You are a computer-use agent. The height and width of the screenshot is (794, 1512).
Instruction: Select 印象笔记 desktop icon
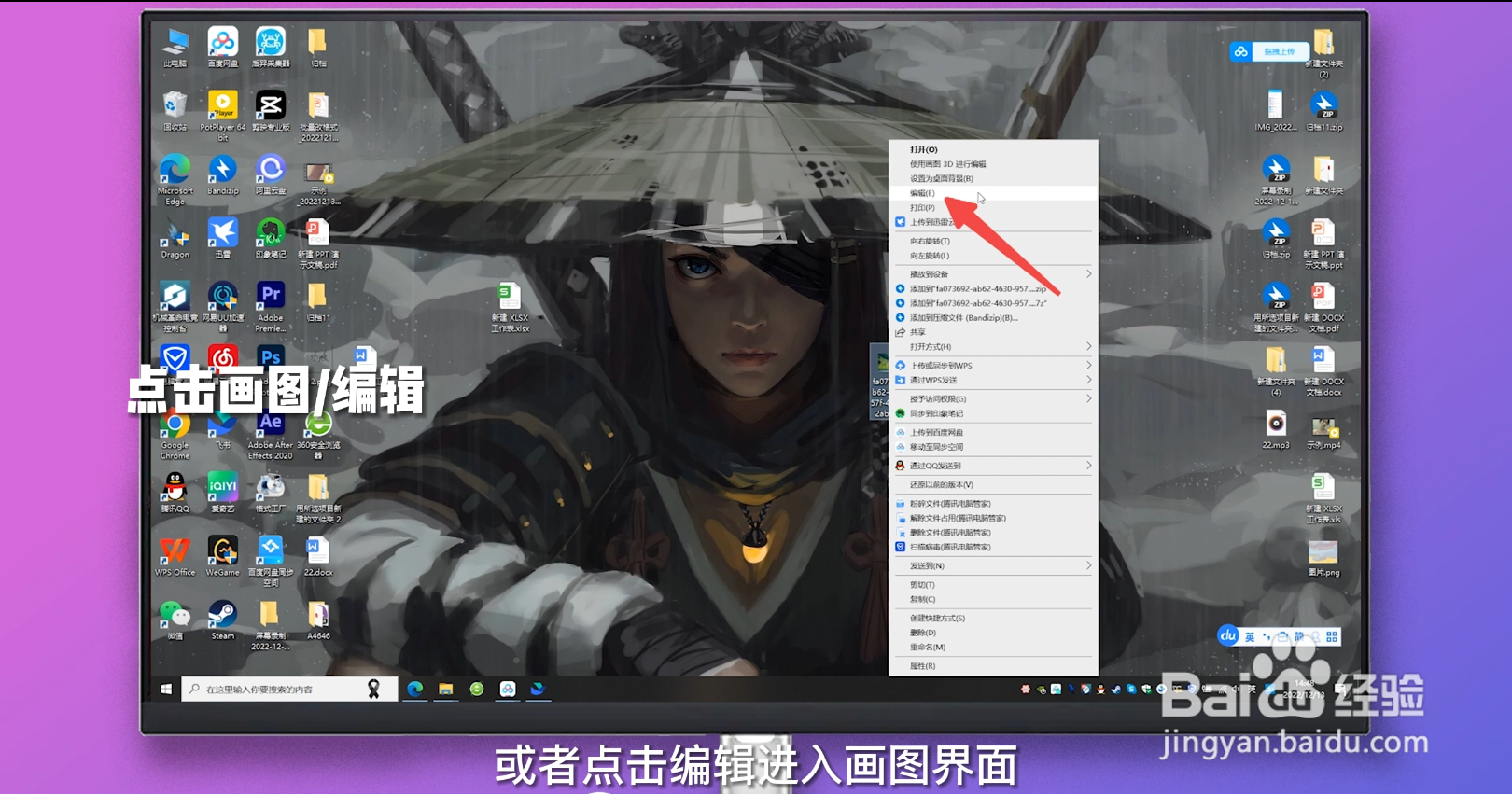[270, 238]
